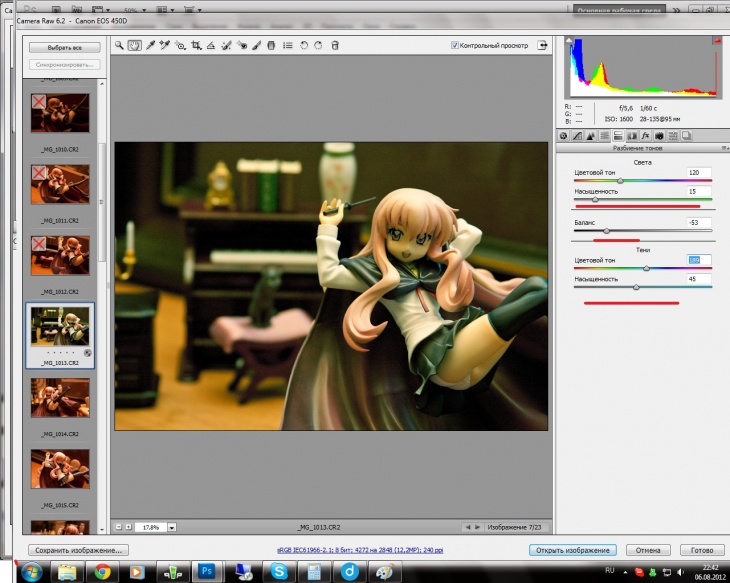730x583 pixels.
Task: Toggle shadow clipping warning in histogram
Action: click(569, 41)
